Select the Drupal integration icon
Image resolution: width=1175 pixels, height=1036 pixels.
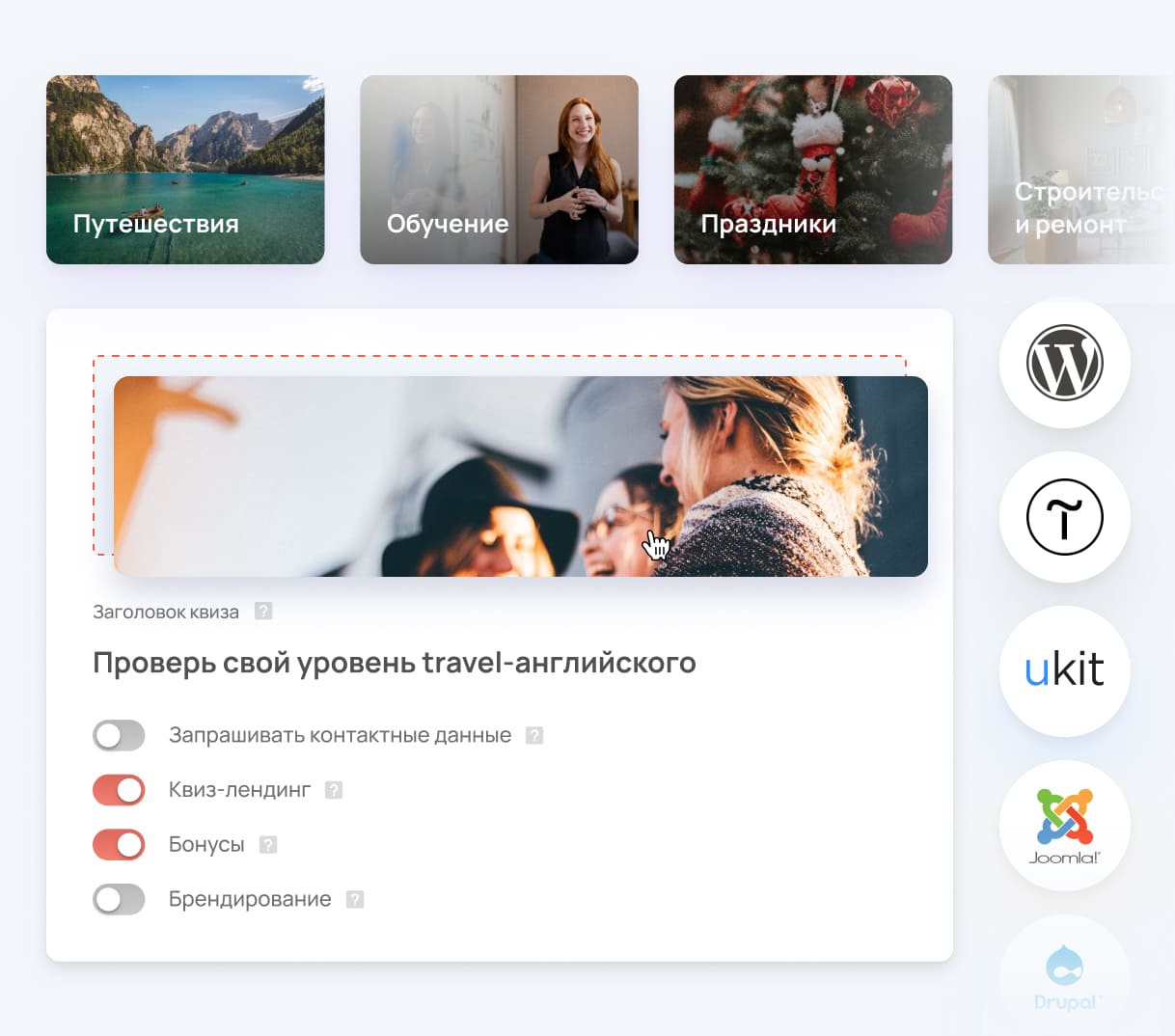1064,974
